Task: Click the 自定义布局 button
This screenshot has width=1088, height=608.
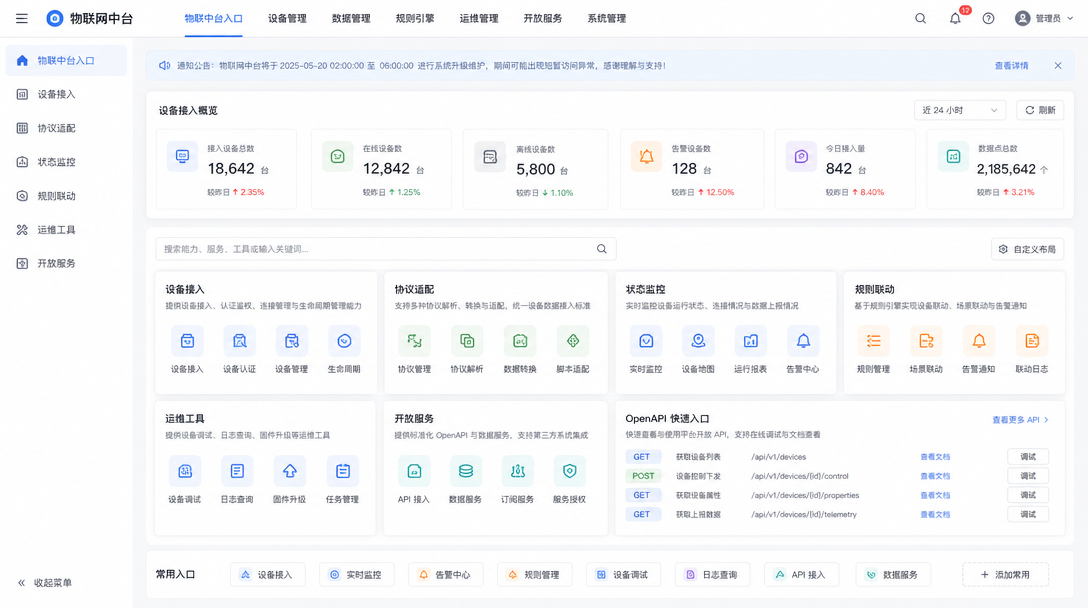Action: (1028, 249)
